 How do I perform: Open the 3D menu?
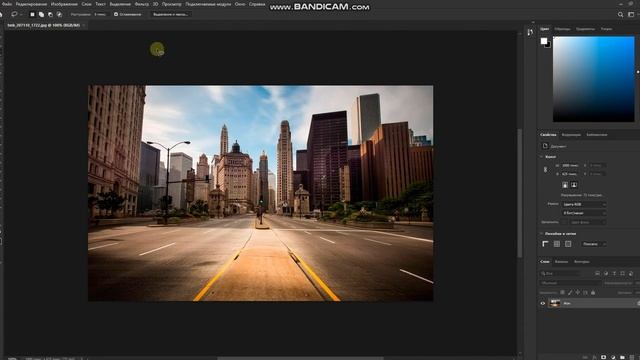156,4
